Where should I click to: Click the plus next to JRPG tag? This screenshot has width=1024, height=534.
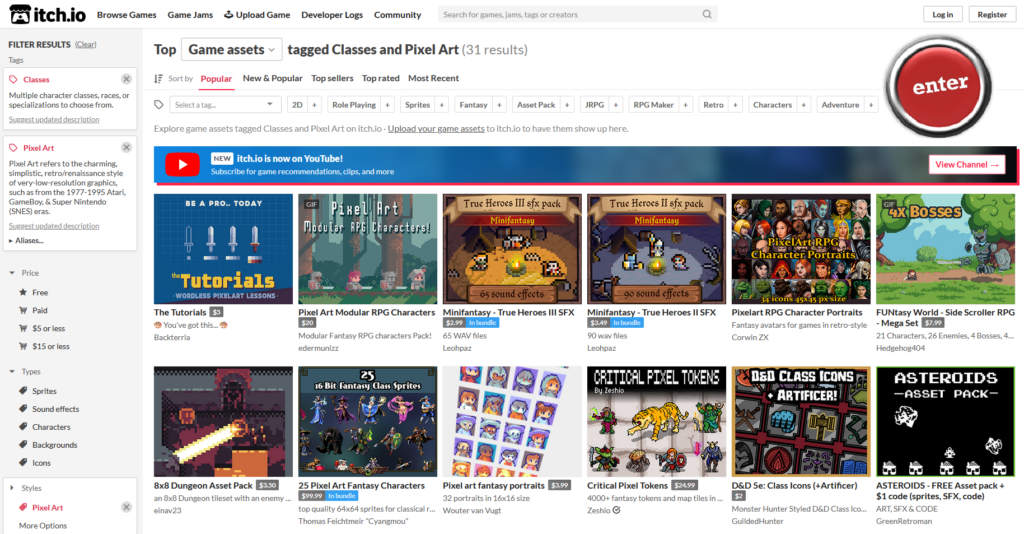pyautogui.click(x=615, y=104)
